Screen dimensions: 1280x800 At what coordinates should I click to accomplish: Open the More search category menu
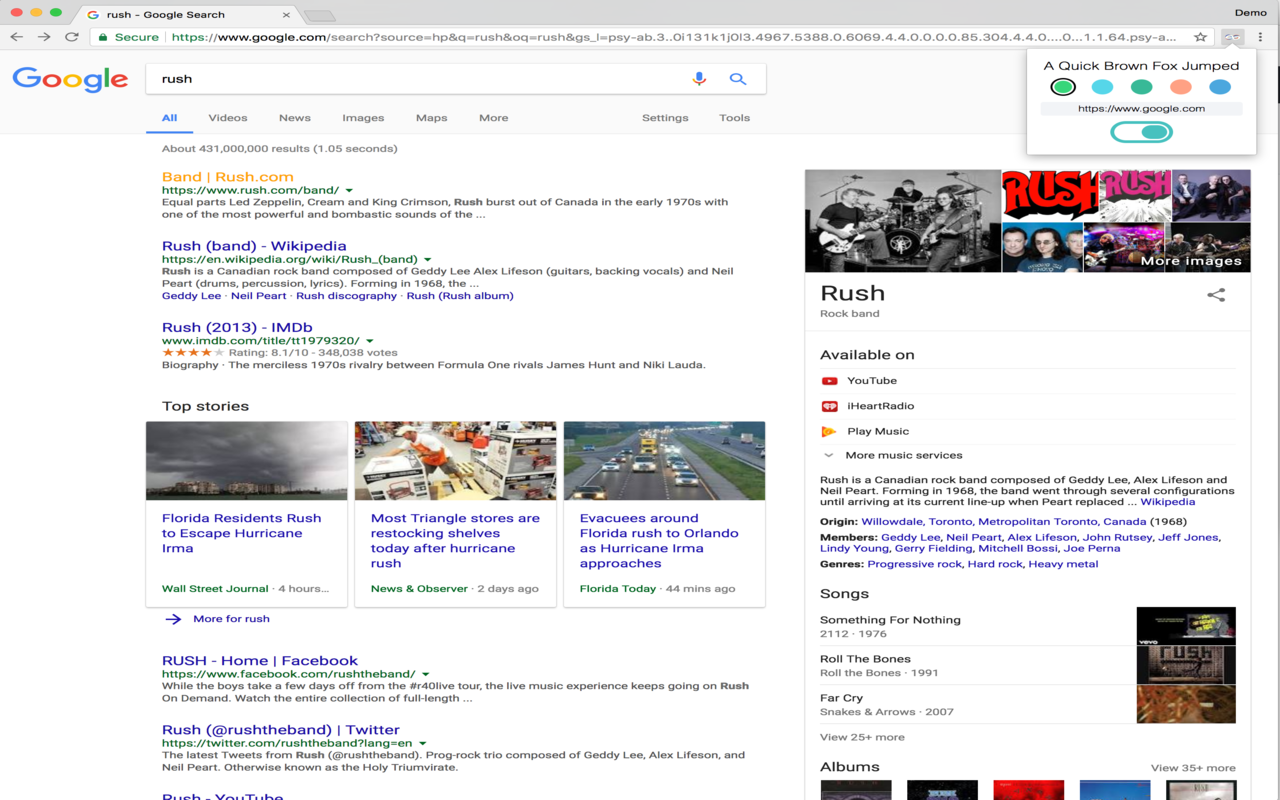click(493, 118)
